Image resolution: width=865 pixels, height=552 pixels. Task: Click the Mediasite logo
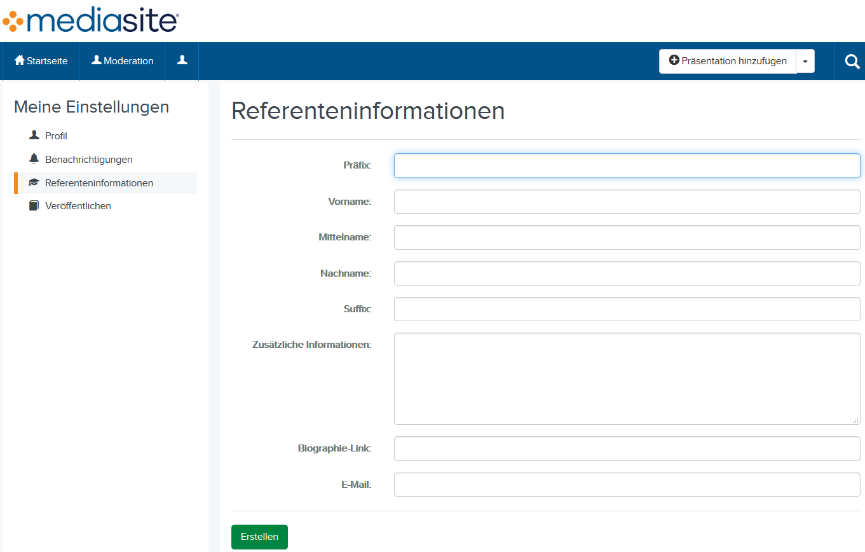coord(90,19)
